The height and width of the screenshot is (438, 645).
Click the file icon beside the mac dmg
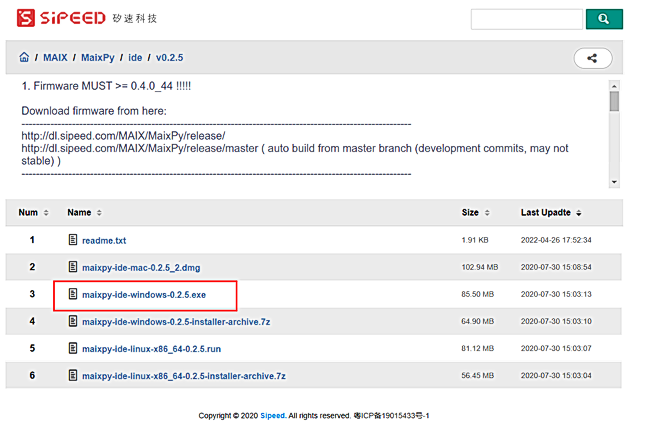(x=73, y=267)
